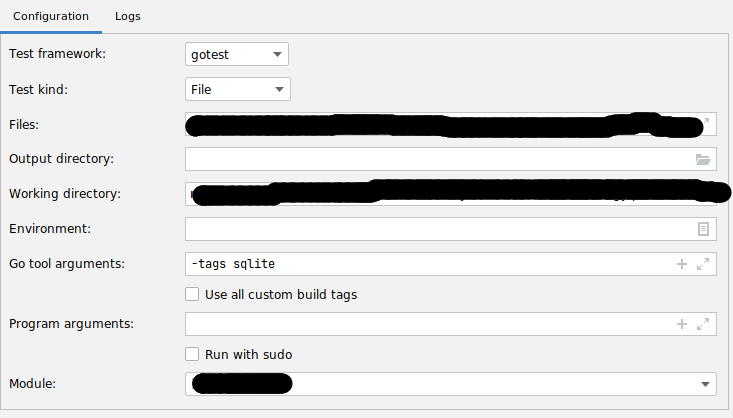The width and height of the screenshot is (733, 418).
Task: Switch to the Logs tab
Action: coord(127,17)
